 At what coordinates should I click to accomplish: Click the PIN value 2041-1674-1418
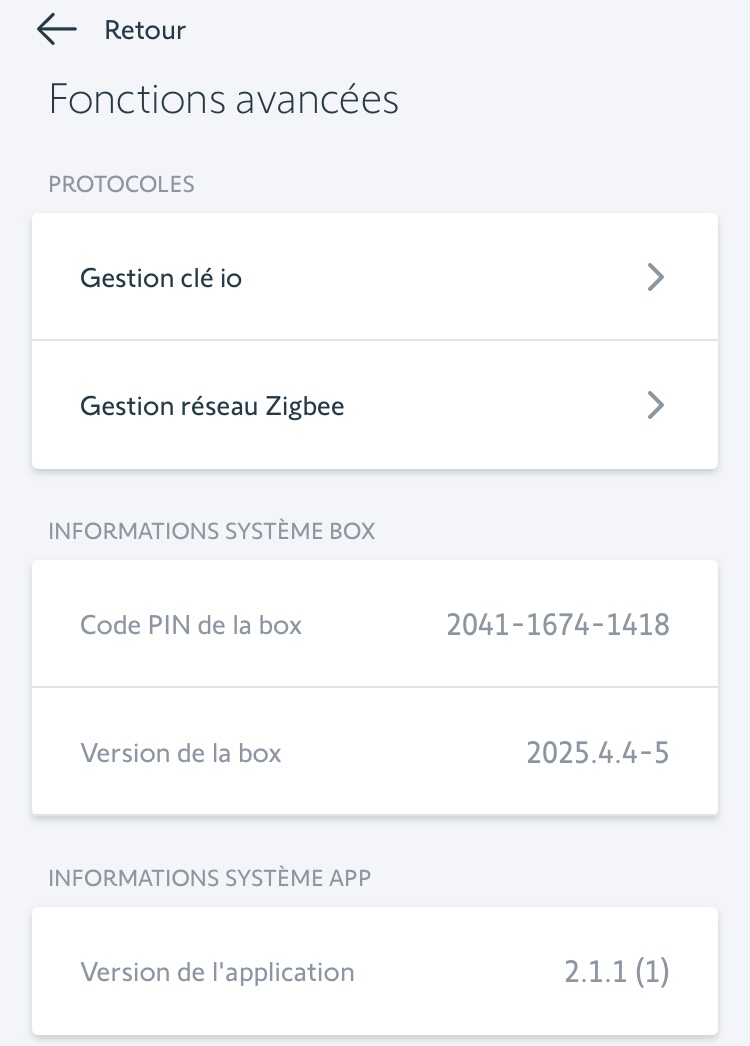[558, 626]
